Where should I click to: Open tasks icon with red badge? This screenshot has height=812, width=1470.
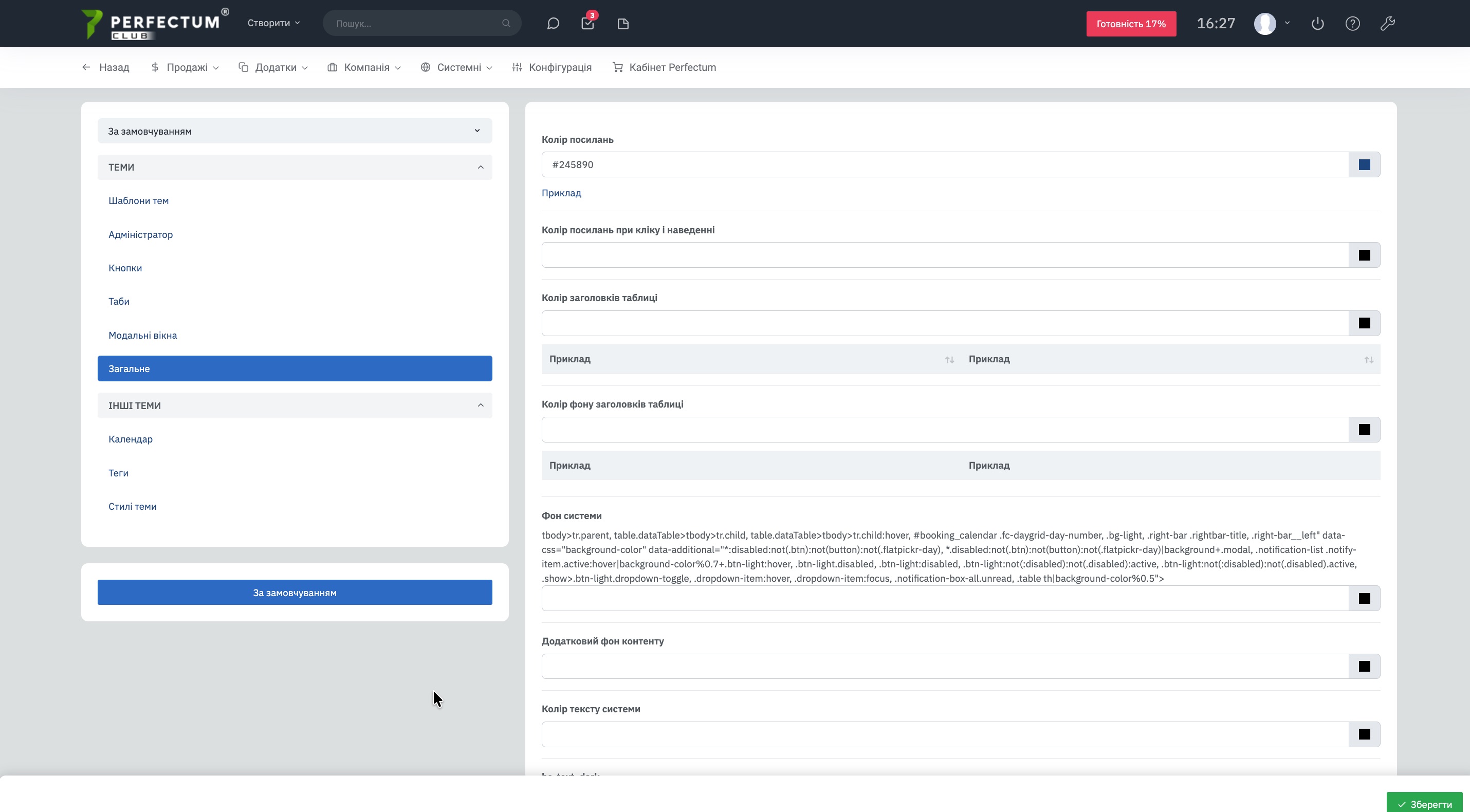[x=587, y=24]
